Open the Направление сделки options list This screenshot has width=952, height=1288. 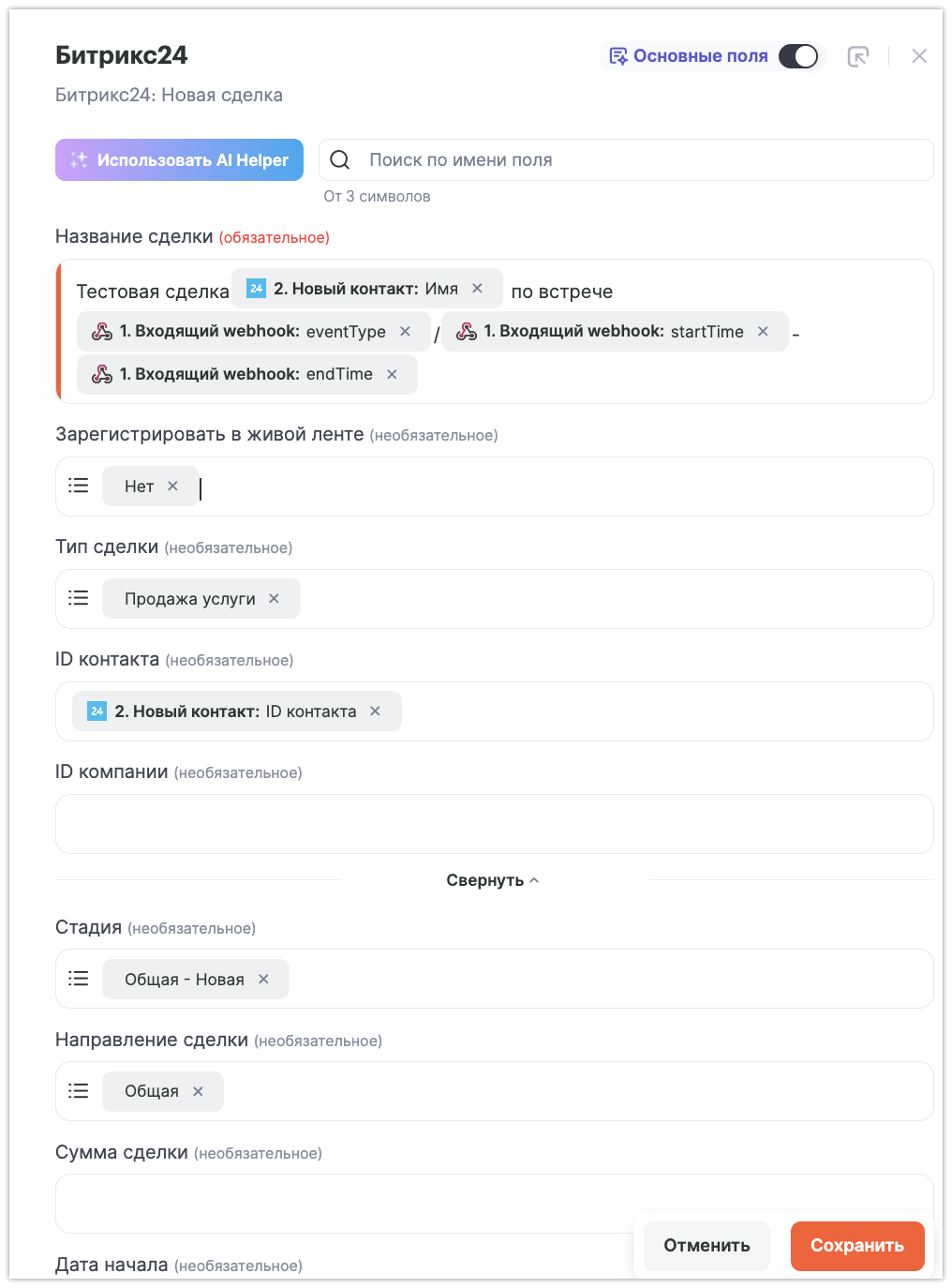tap(79, 1091)
